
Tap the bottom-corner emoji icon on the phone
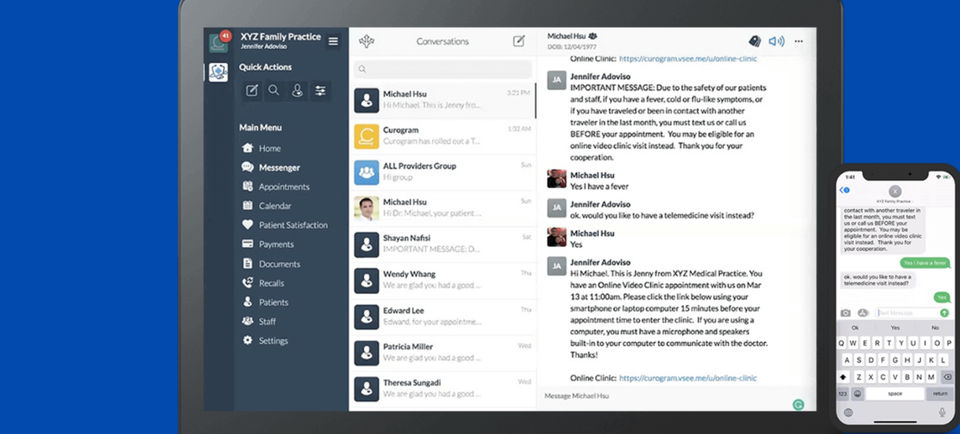pyautogui.click(x=848, y=413)
